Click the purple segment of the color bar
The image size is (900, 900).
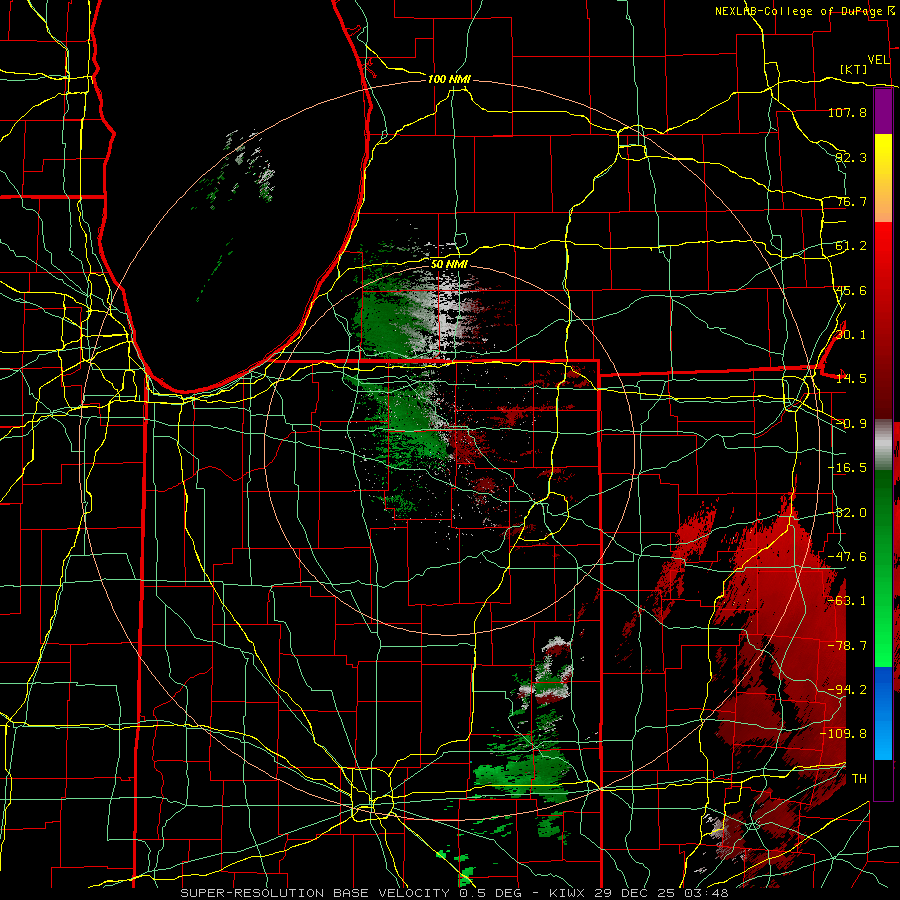tap(883, 111)
